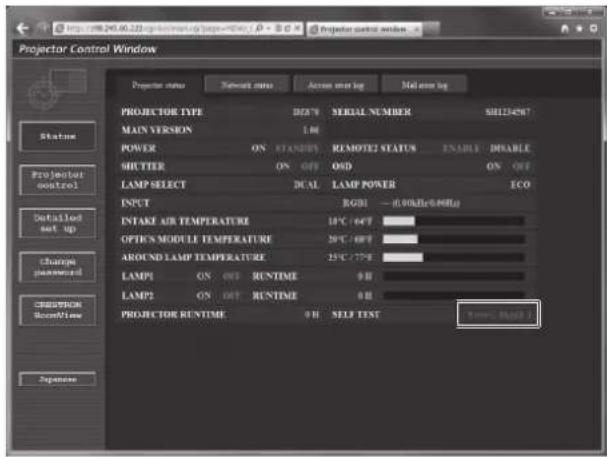Open the CRESTRON RoomView sidebar button
Screen dimensions: 607x457
58,310
